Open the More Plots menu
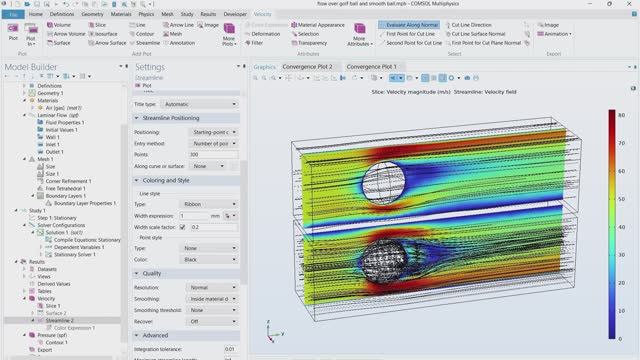This screenshot has height=360, width=640. [229, 34]
